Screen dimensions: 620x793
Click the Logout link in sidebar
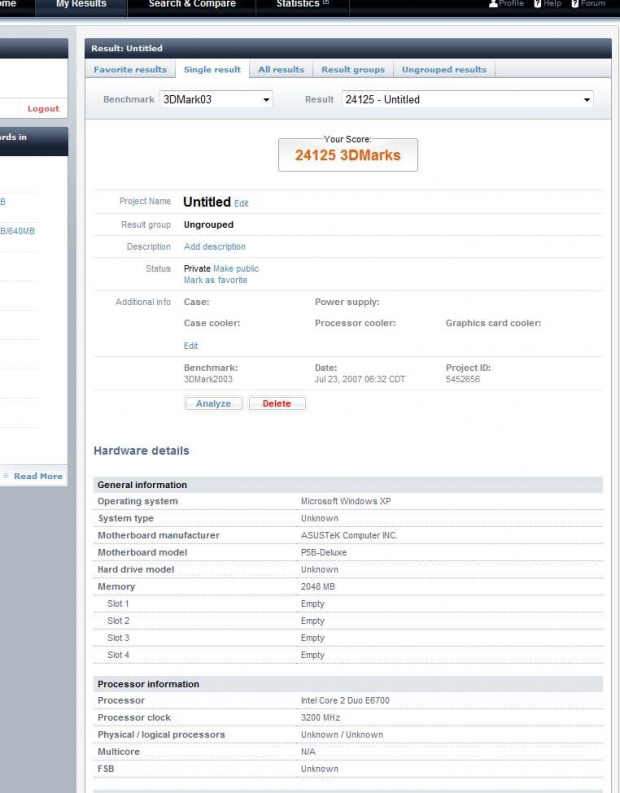pos(43,109)
